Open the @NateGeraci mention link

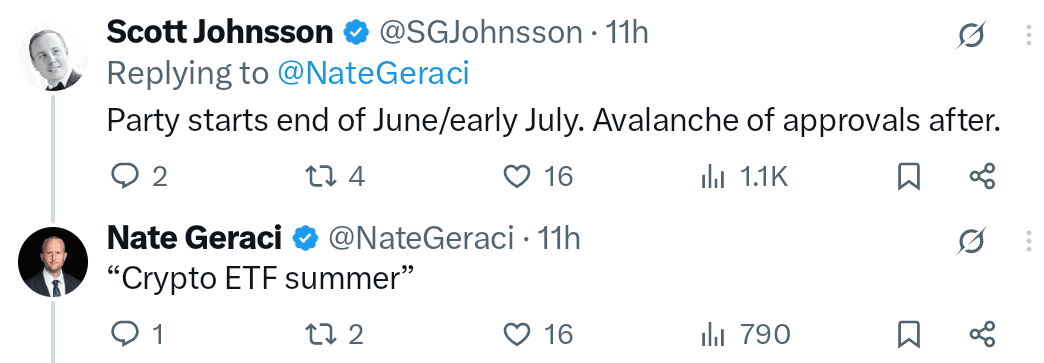(x=373, y=74)
